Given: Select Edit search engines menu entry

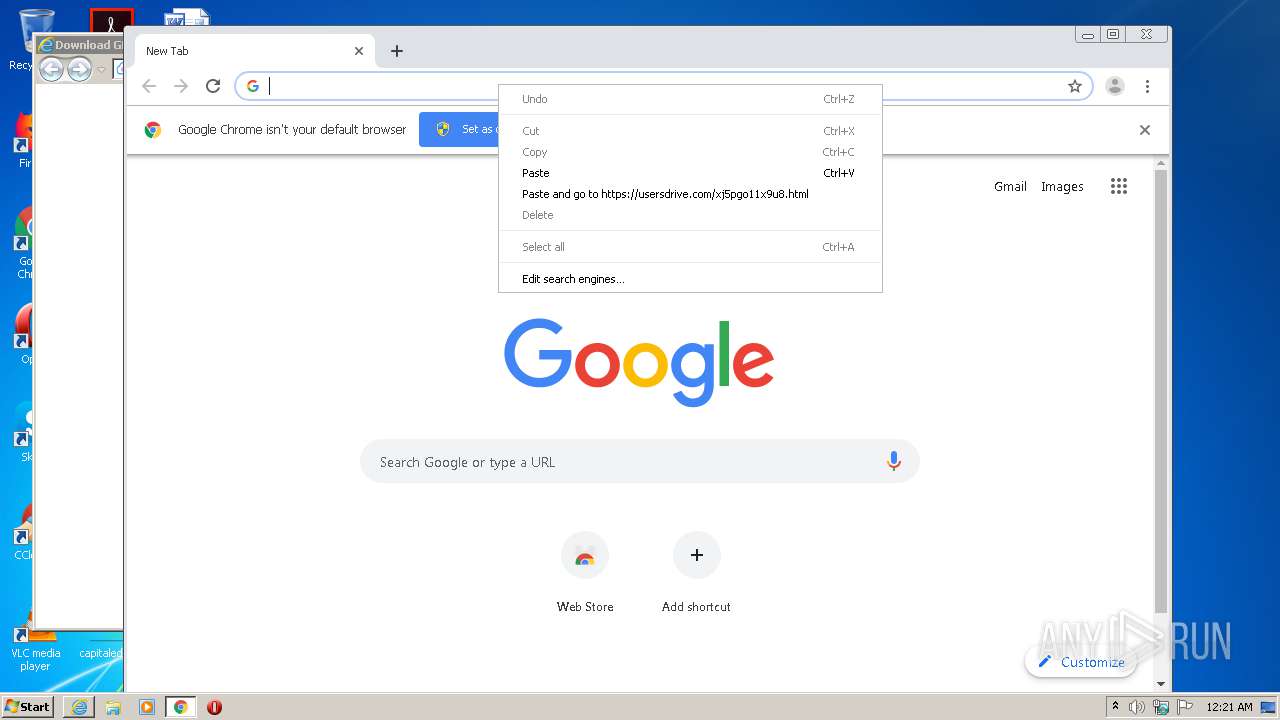Looking at the screenshot, I should 690,279.
